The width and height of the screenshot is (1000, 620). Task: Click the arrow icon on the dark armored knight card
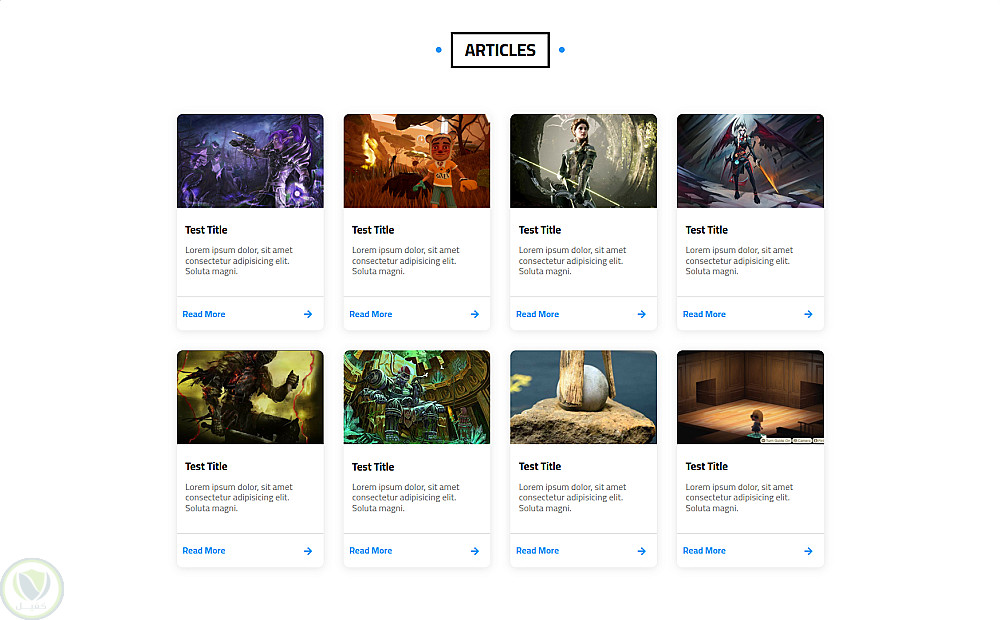[308, 551]
